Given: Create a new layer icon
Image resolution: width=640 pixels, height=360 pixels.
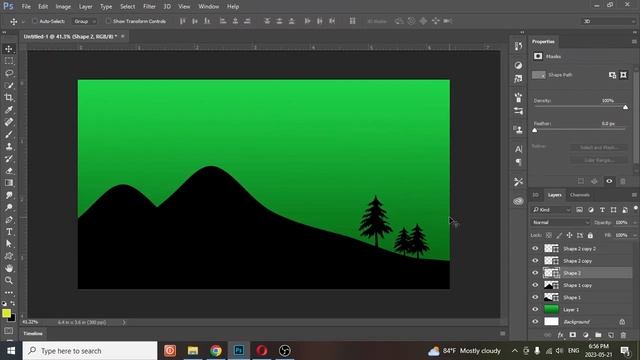Looking at the screenshot, I should click(x=611, y=335).
